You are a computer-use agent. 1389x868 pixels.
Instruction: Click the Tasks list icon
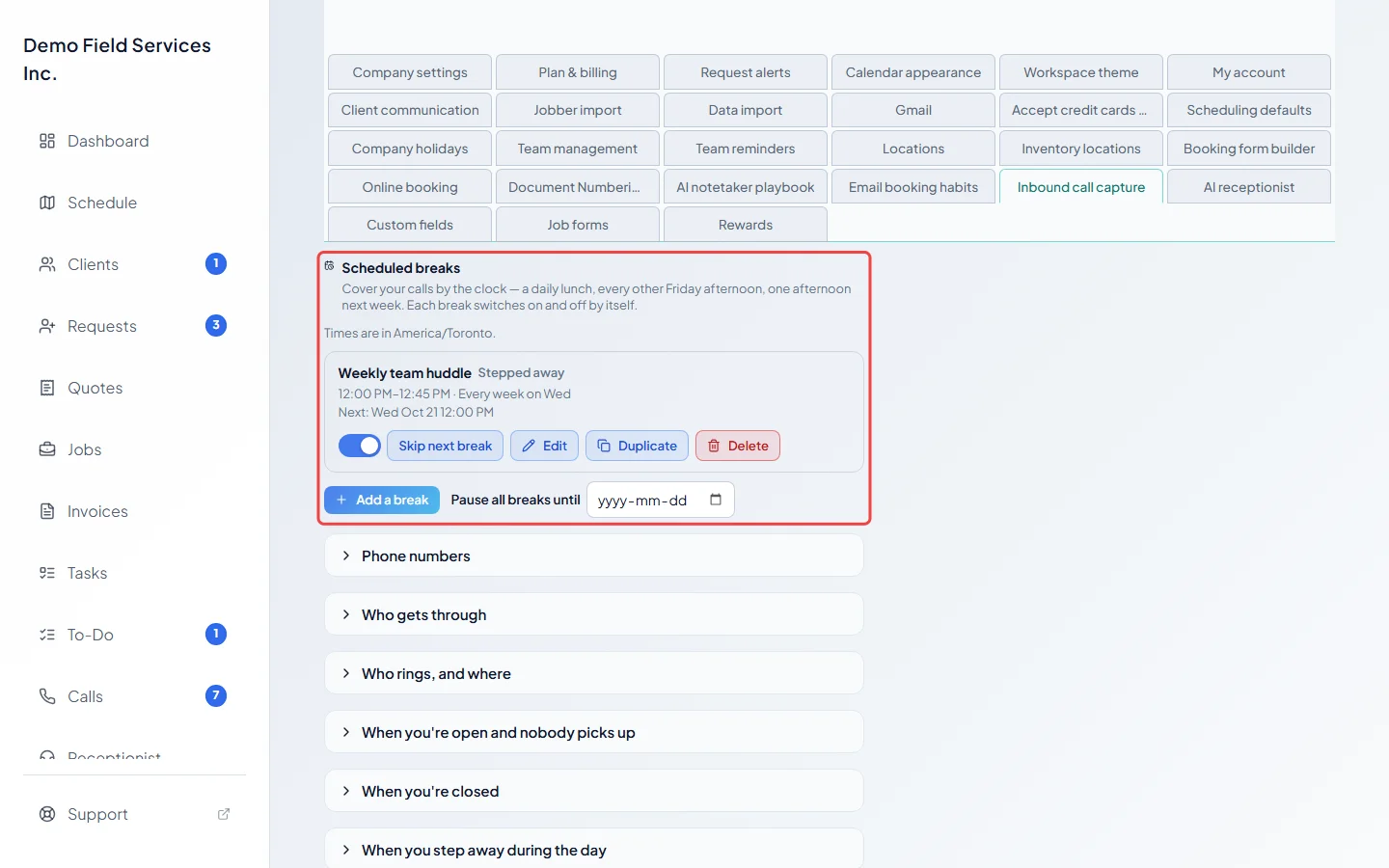click(x=47, y=573)
